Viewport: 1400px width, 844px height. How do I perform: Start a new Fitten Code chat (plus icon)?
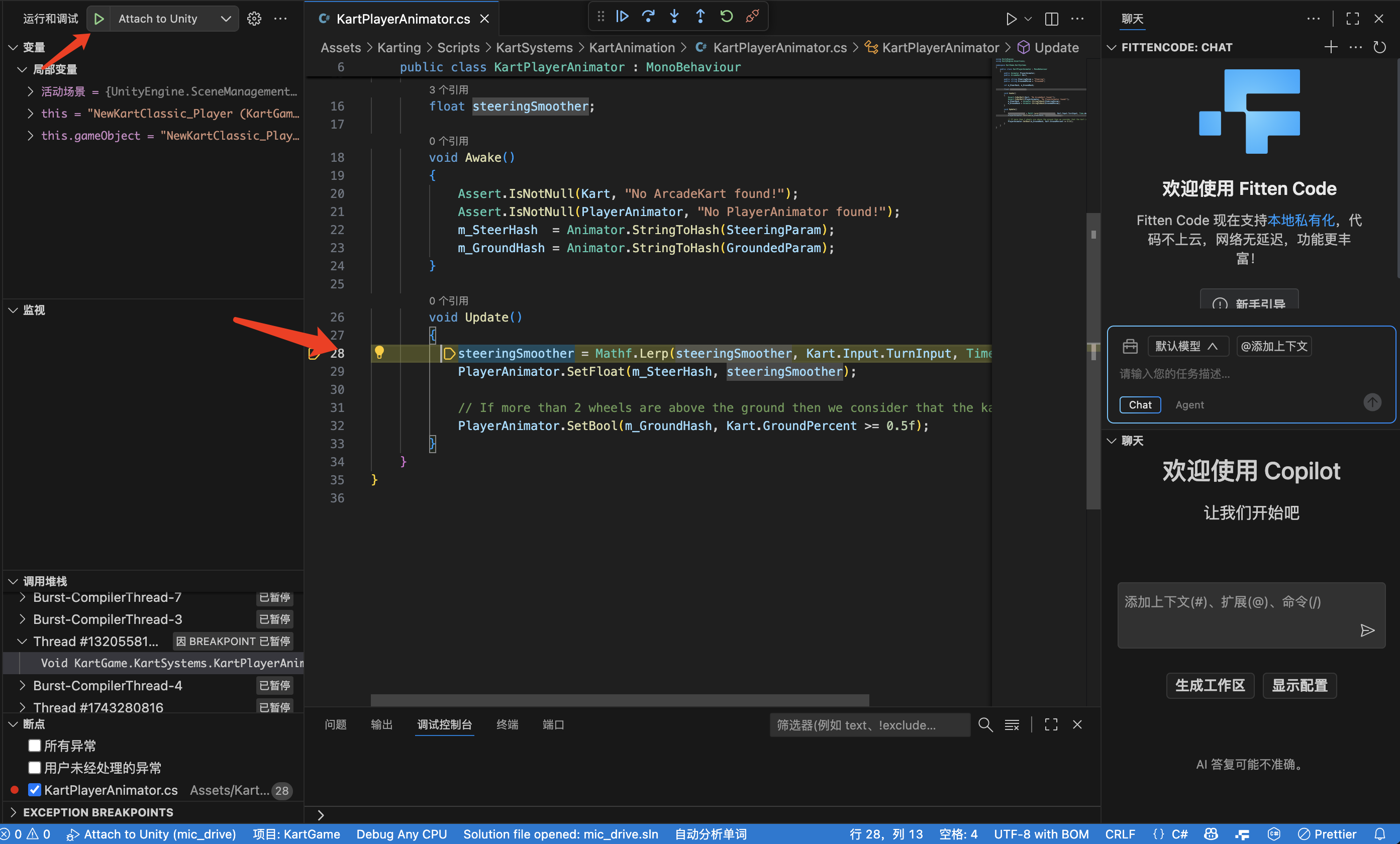(x=1331, y=47)
